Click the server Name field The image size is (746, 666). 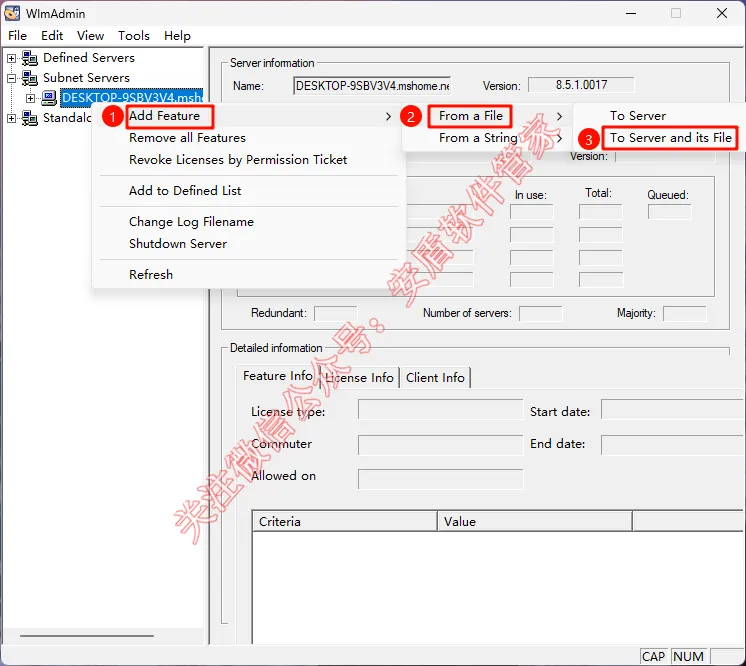click(372, 86)
